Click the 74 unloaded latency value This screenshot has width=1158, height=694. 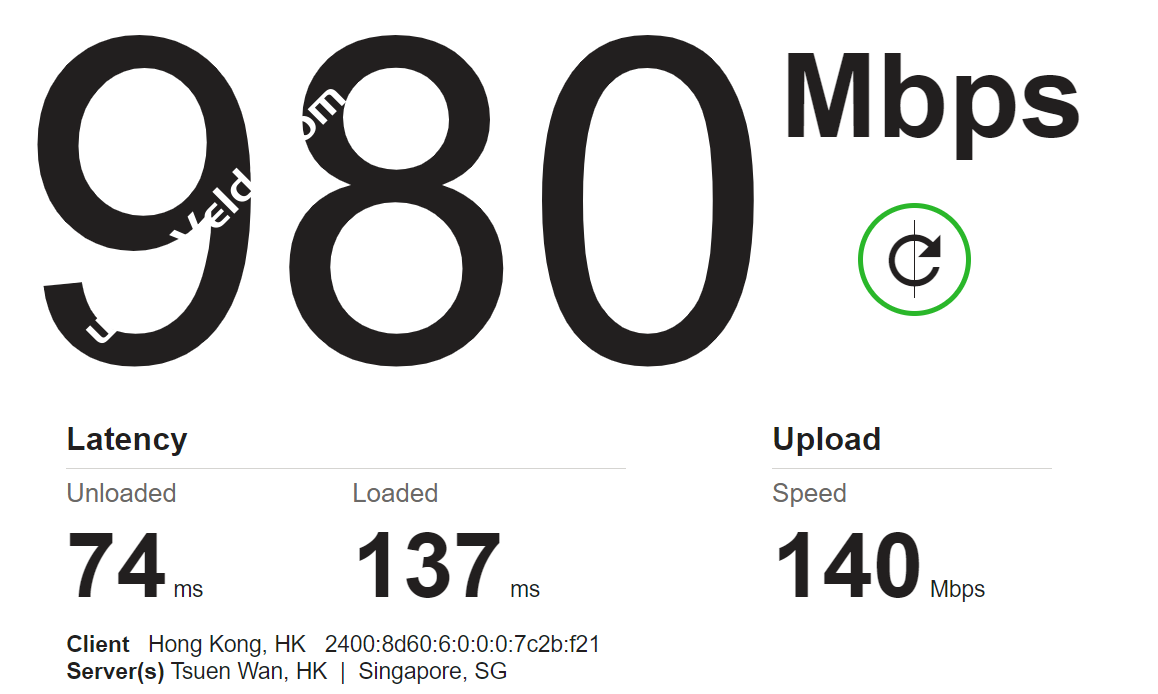pyautogui.click(x=116, y=566)
